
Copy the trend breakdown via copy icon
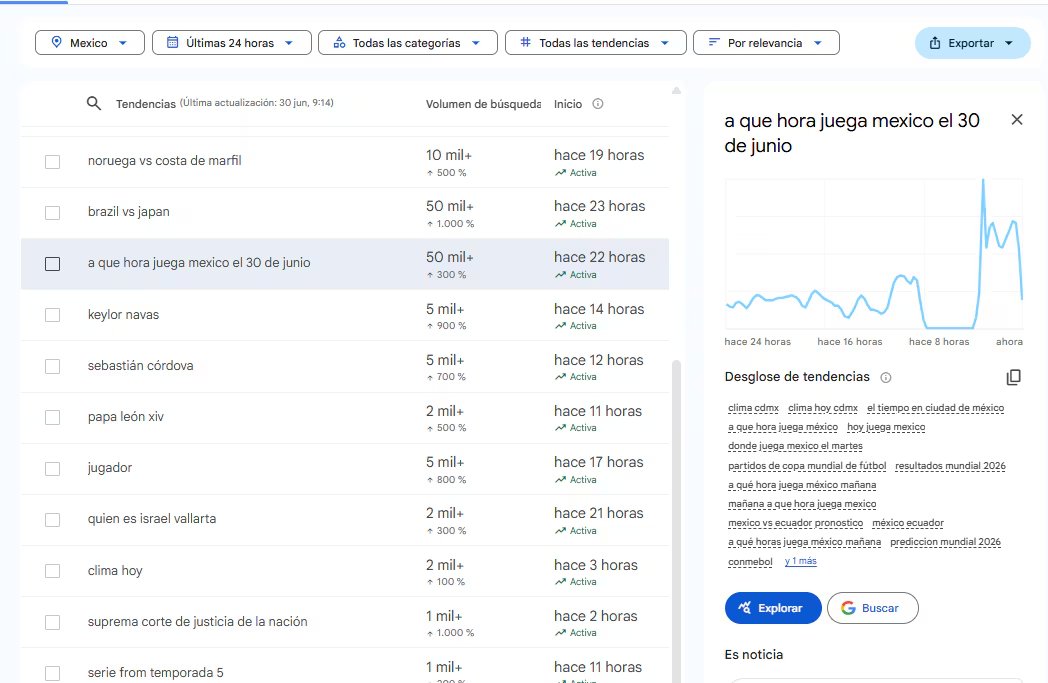tap(1013, 377)
